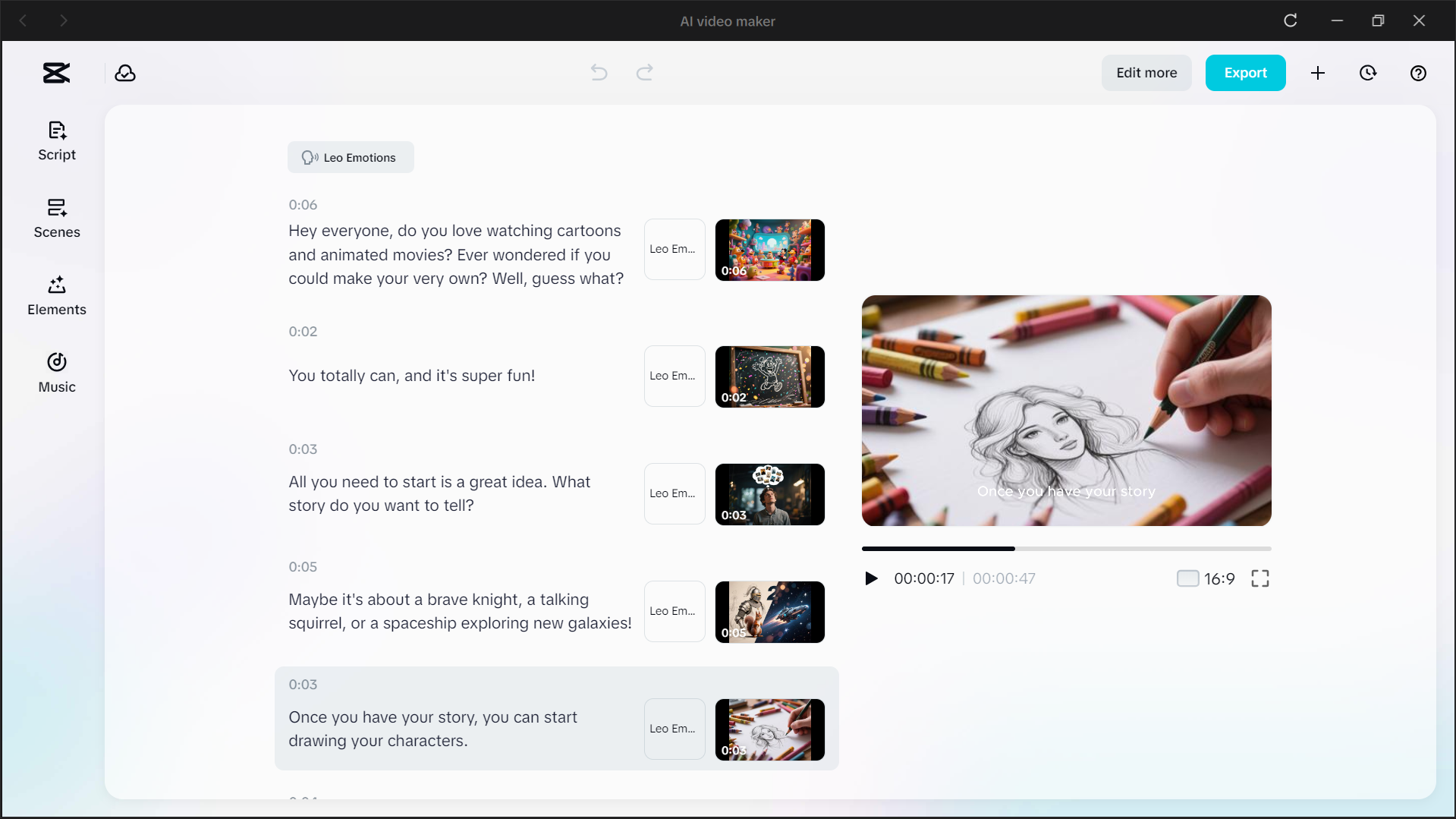This screenshot has width=1456, height=819.
Task: Open the Music panel
Action: coord(56,372)
